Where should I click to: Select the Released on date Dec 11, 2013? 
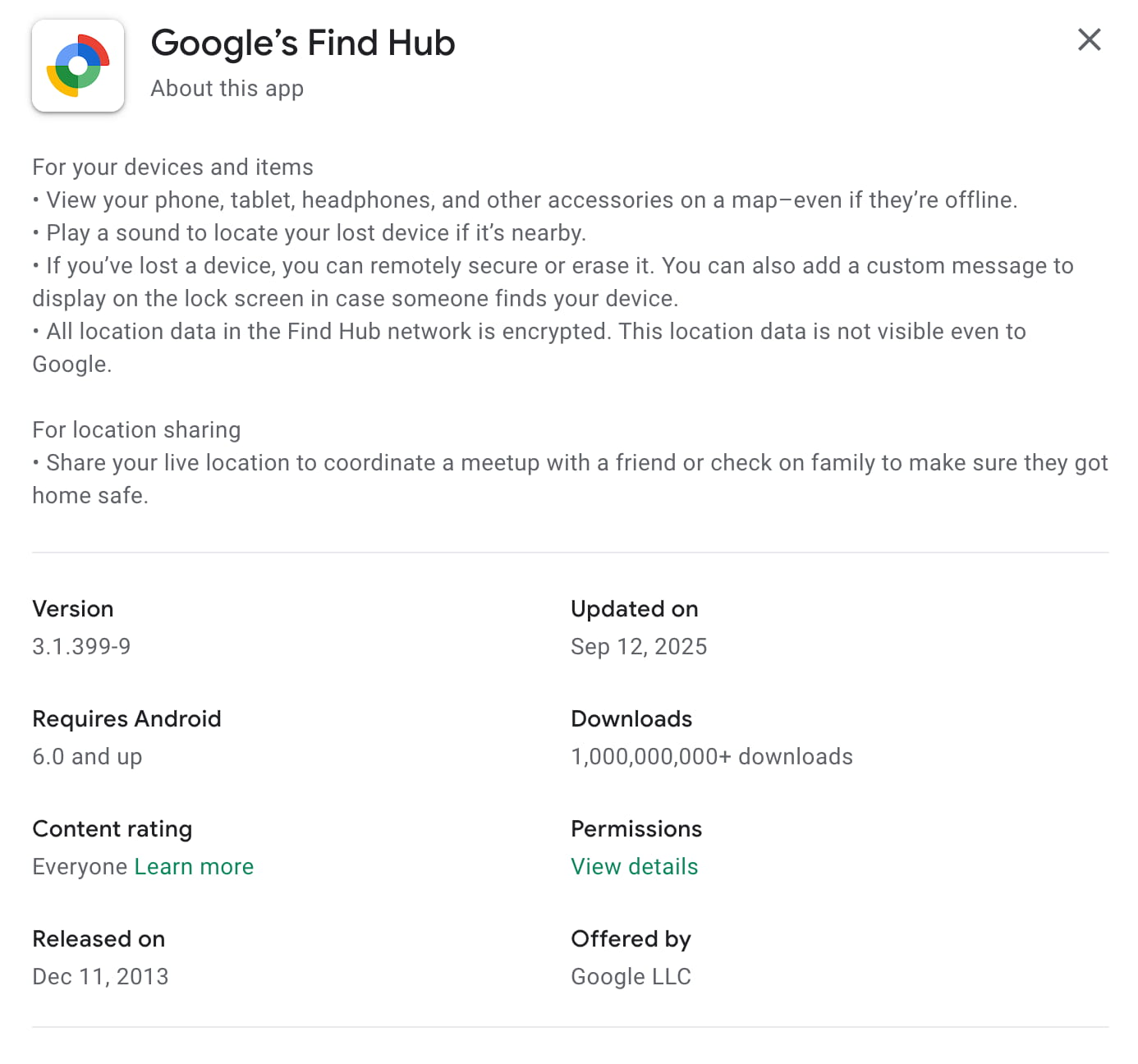[100, 976]
